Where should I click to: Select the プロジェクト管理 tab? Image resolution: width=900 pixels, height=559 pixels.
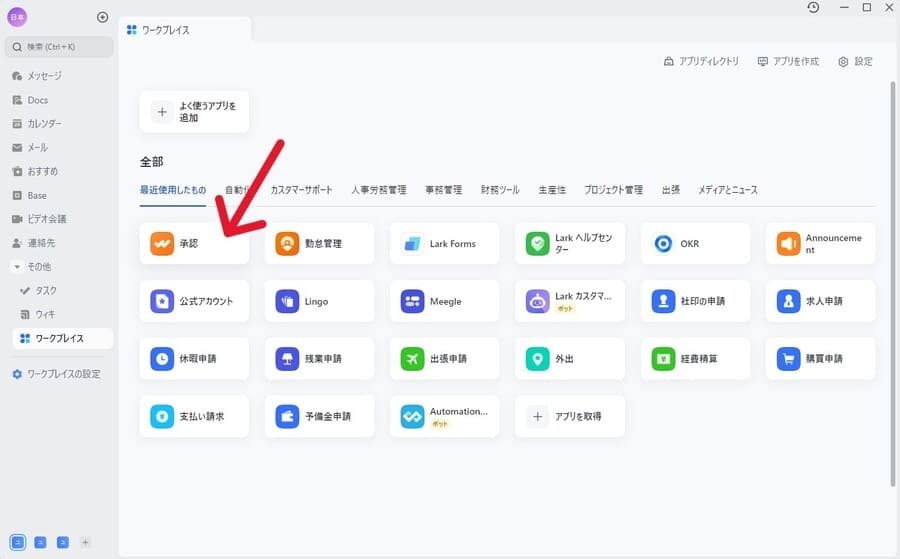(x=614, y=189)
